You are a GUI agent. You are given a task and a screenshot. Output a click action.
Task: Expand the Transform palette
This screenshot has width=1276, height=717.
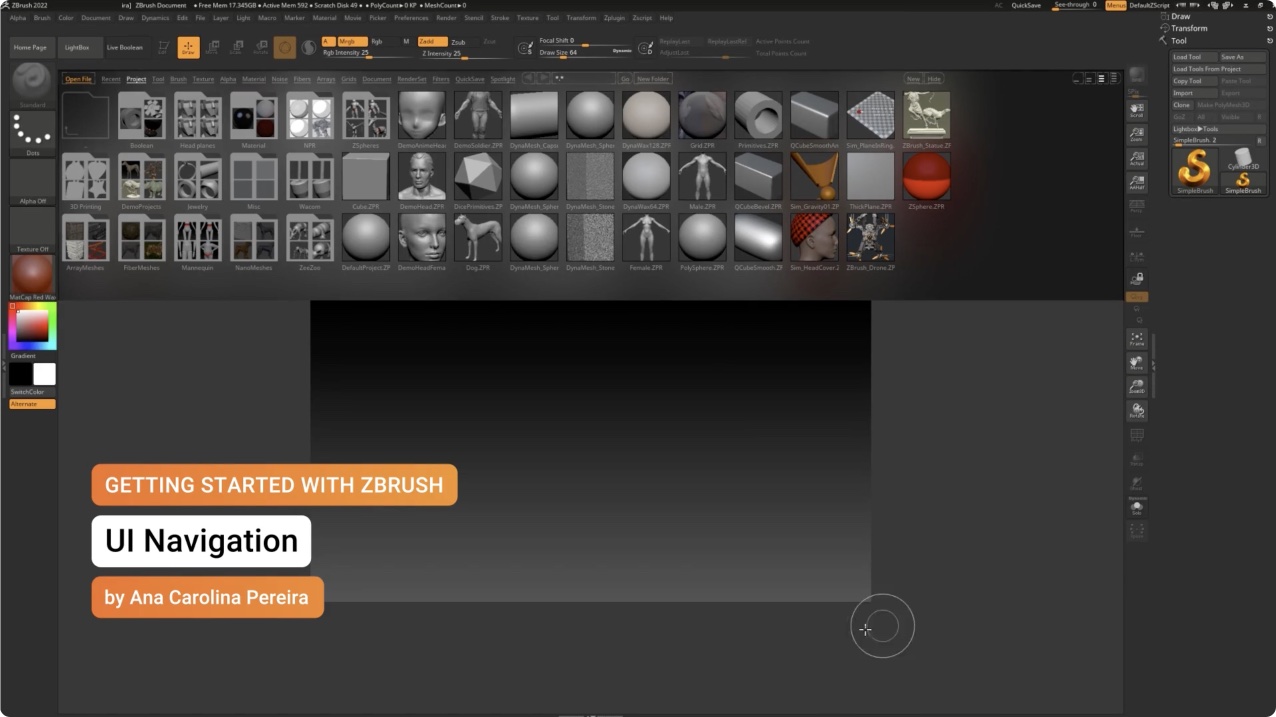tap(1187, 28)
